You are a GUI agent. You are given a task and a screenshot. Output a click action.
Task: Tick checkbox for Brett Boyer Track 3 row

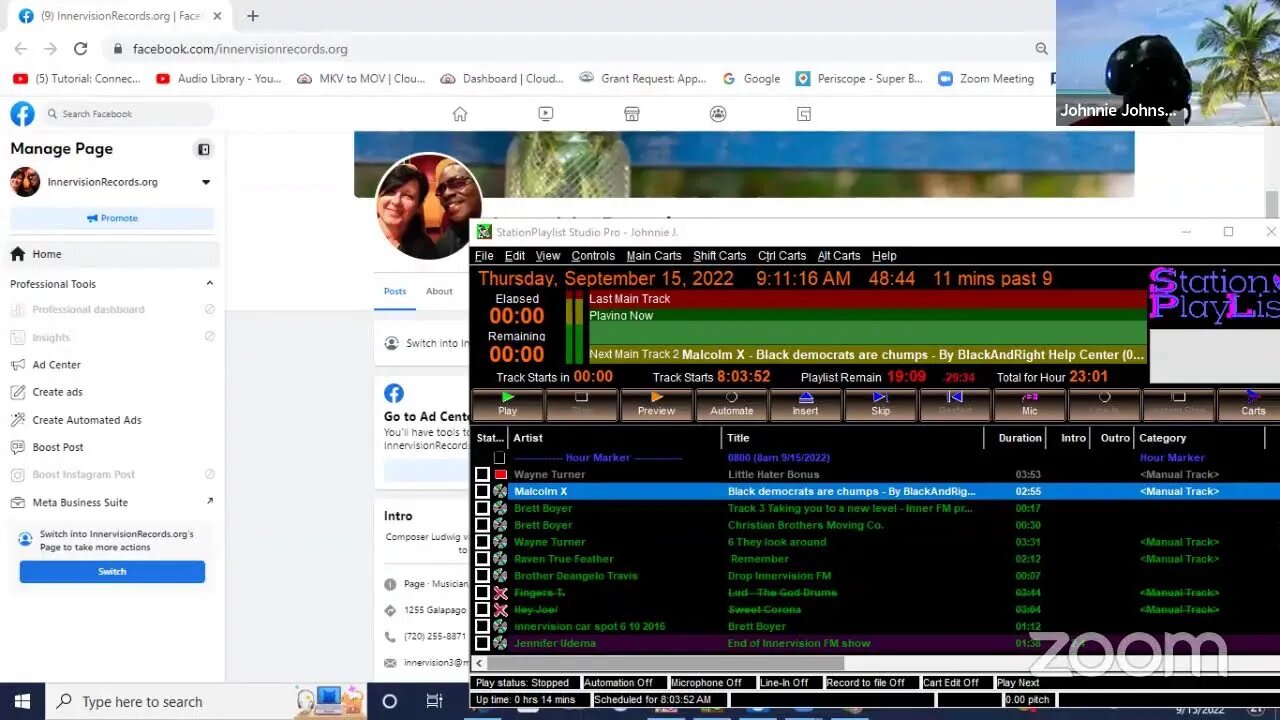[482, 508]
